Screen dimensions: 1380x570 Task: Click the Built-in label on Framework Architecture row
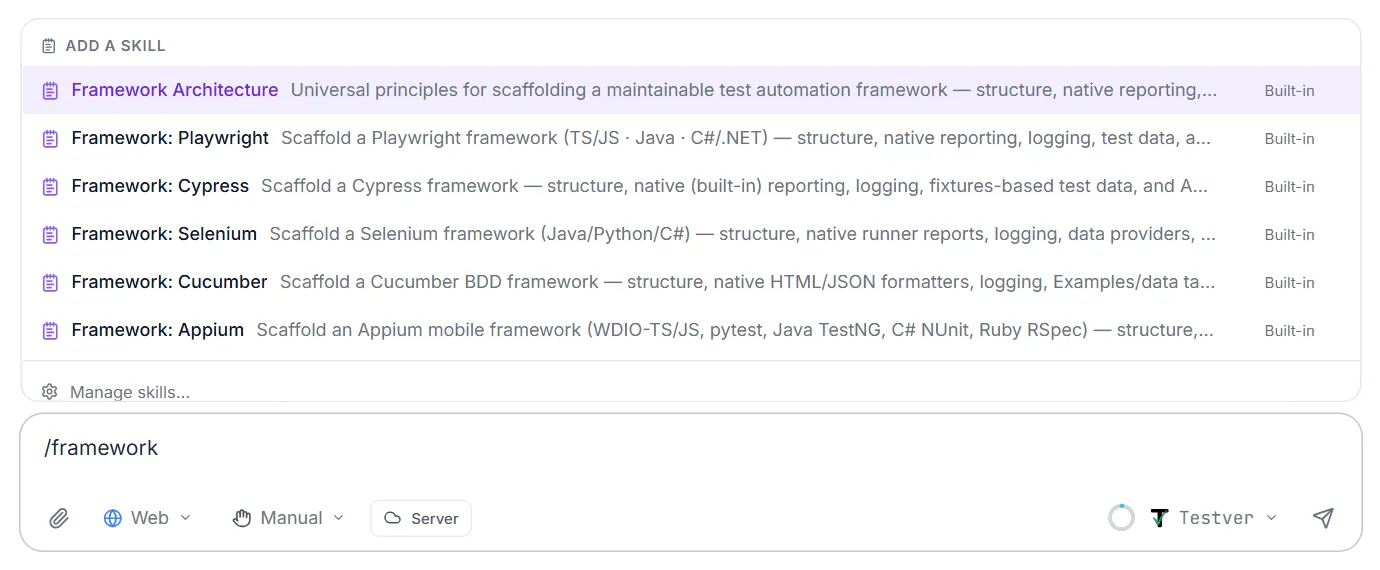click(1289, 91)
